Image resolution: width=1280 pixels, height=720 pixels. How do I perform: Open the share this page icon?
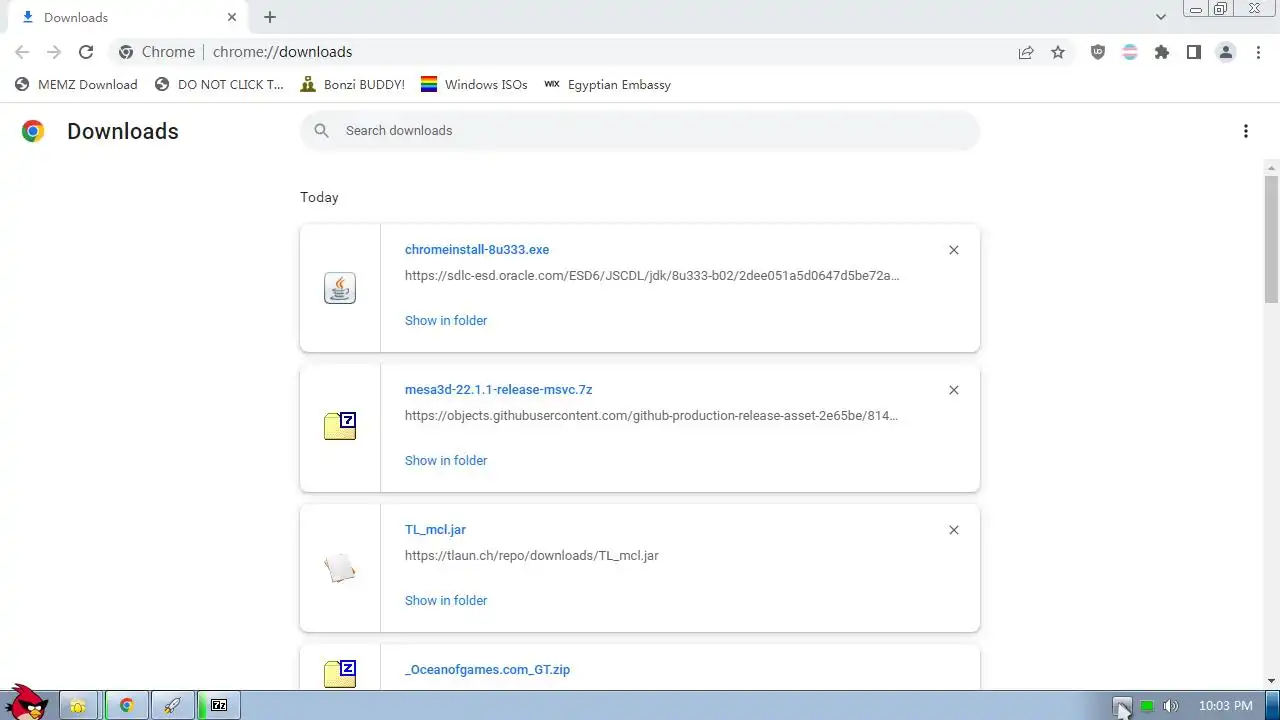(x=1026, y=52)
